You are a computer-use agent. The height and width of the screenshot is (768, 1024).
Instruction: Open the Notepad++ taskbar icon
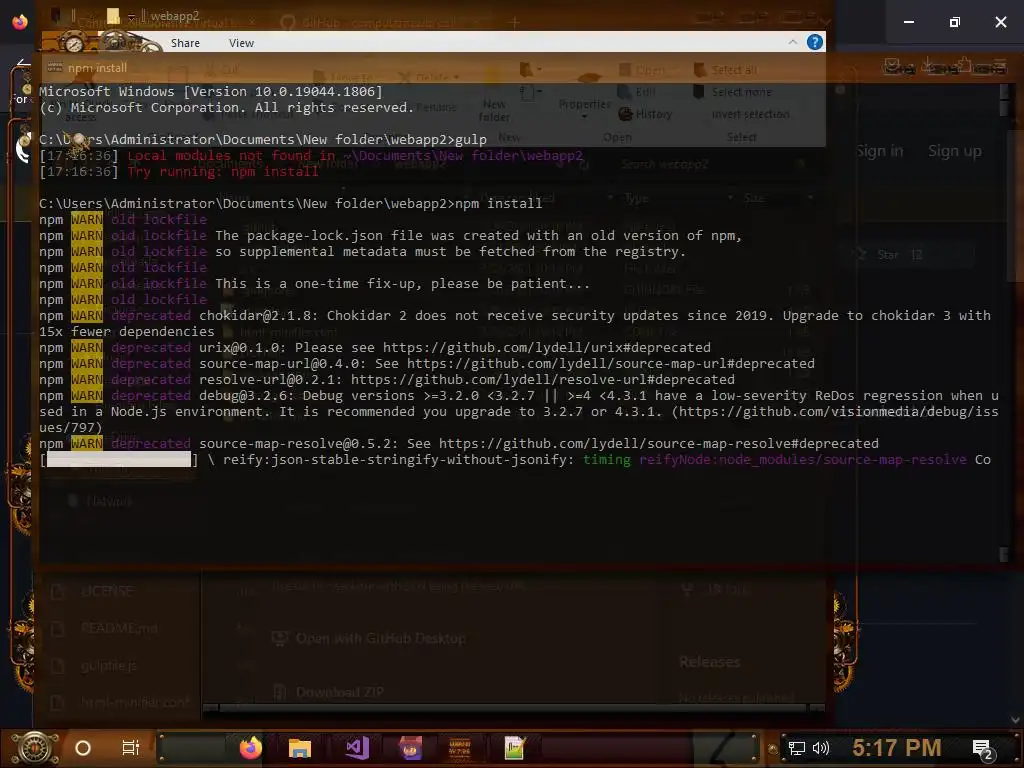[515, 748]
